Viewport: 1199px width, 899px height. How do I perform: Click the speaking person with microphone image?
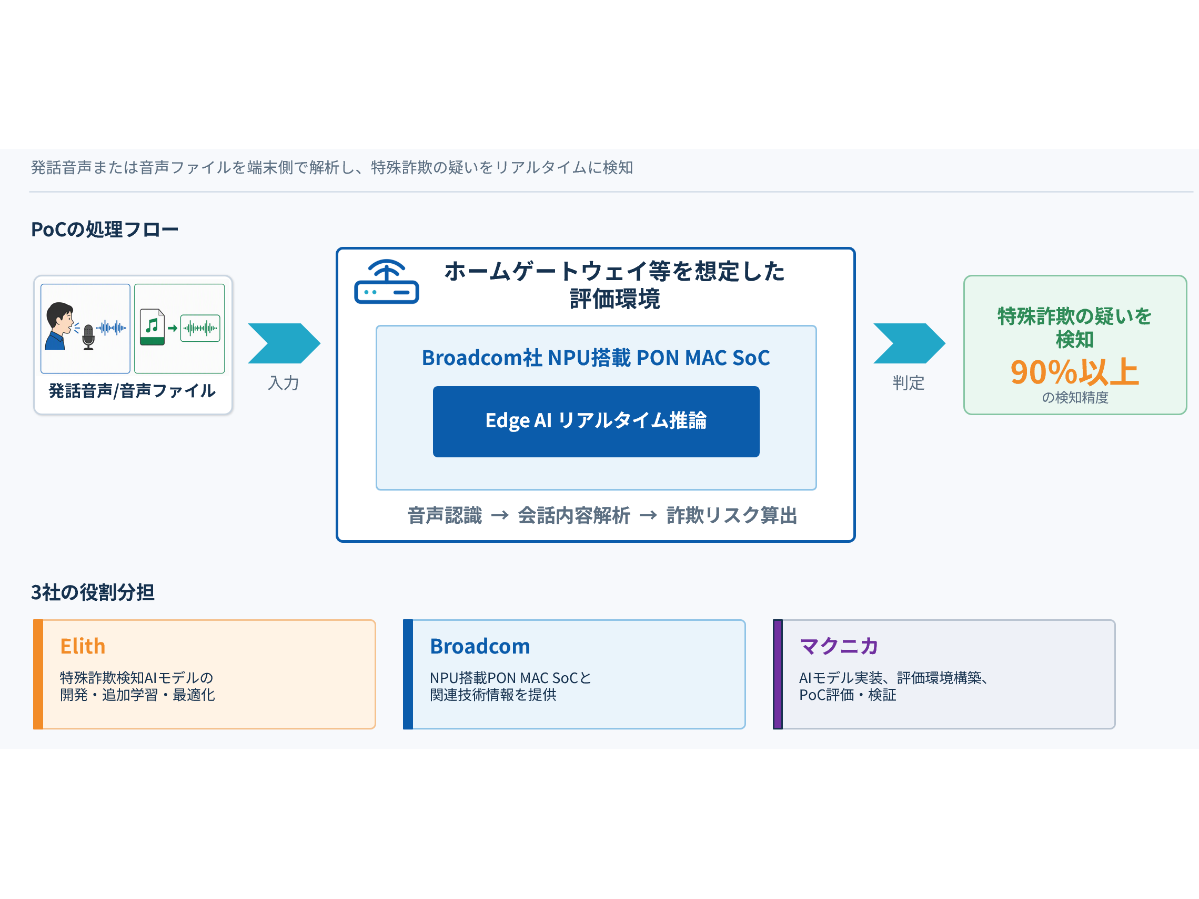coord(86,329)
